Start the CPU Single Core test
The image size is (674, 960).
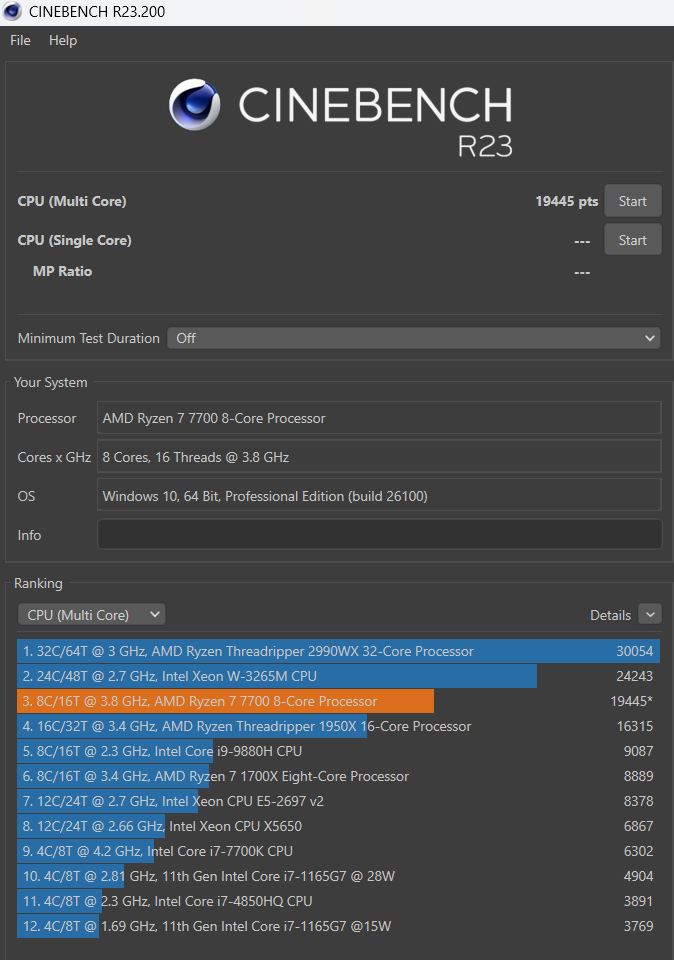point(632,240)
